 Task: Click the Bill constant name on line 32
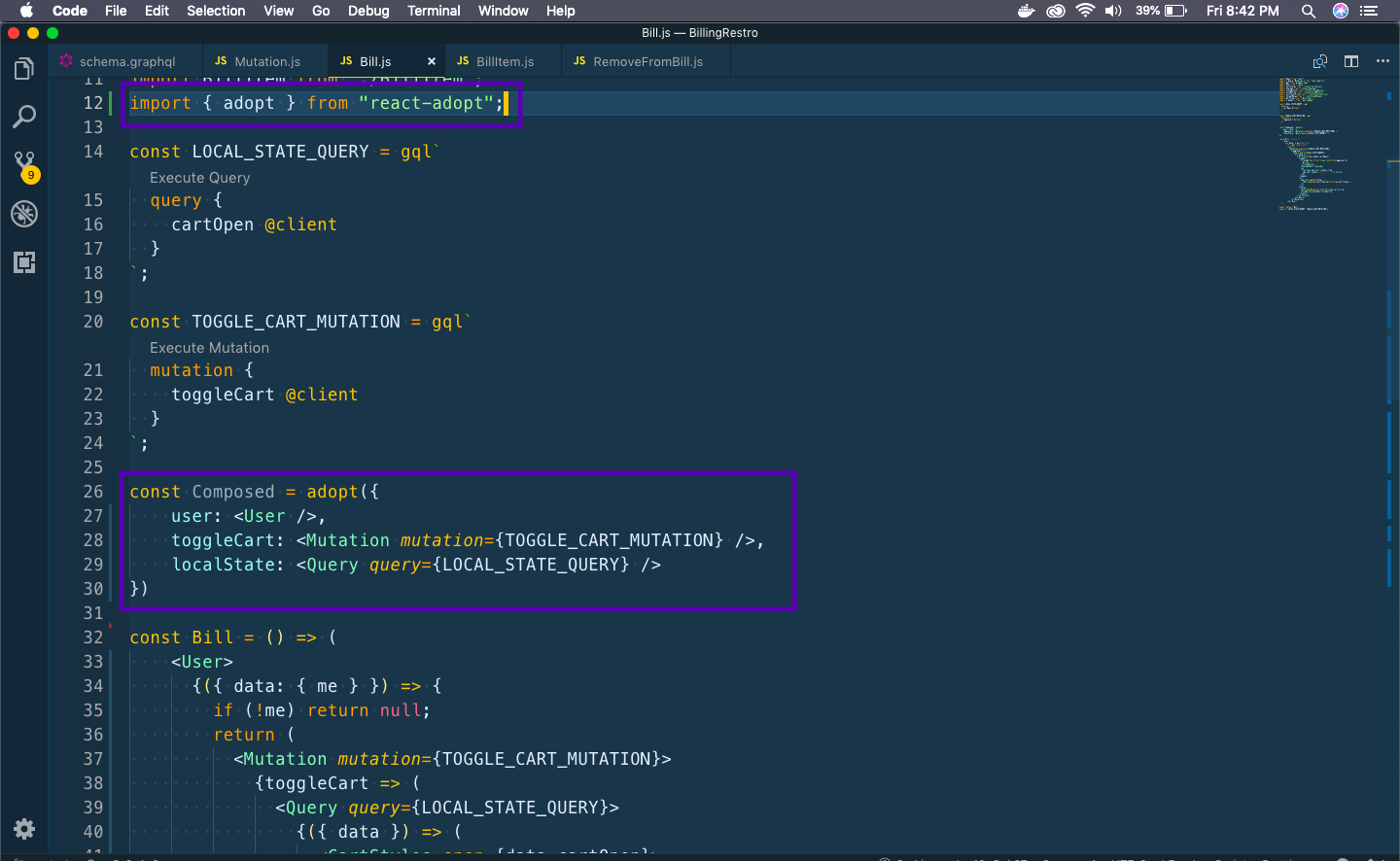tap(212, 637)
